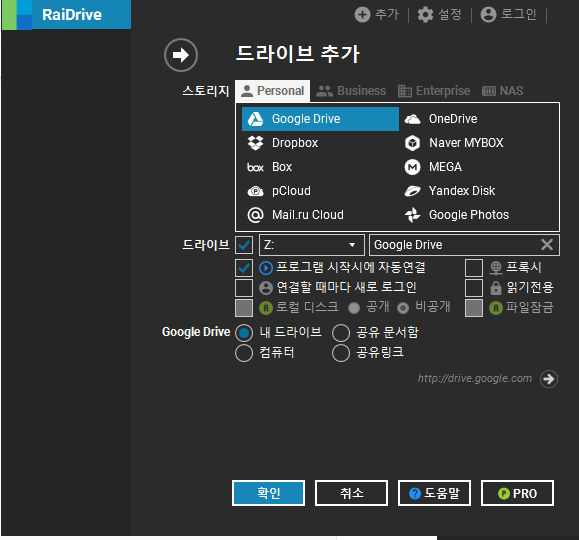Click the 확인 button
The width and height of the screenshot is (579, 540).
[268, 493]
